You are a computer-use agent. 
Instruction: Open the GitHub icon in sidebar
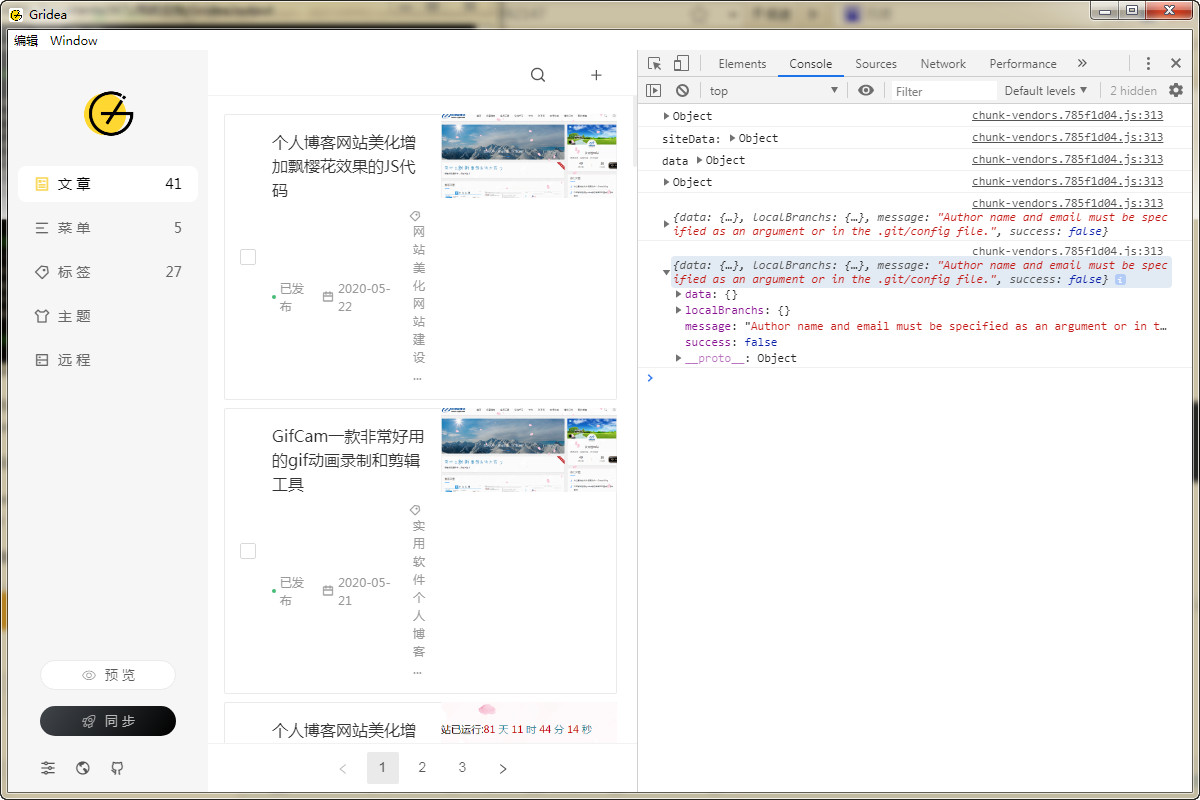coord(117,768)
